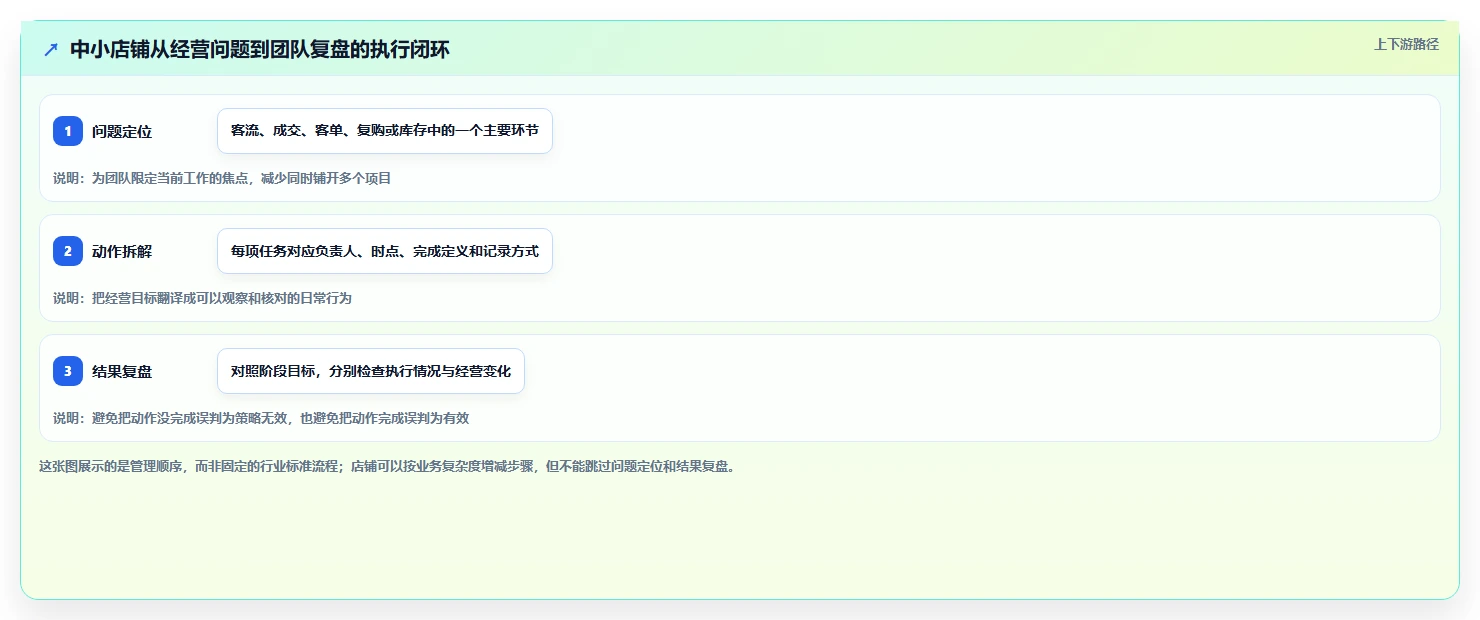The height and width of the screenshot is (620, 1480).
Task: Select the 结果复盘 step label
Action: (x=122, y=371)
